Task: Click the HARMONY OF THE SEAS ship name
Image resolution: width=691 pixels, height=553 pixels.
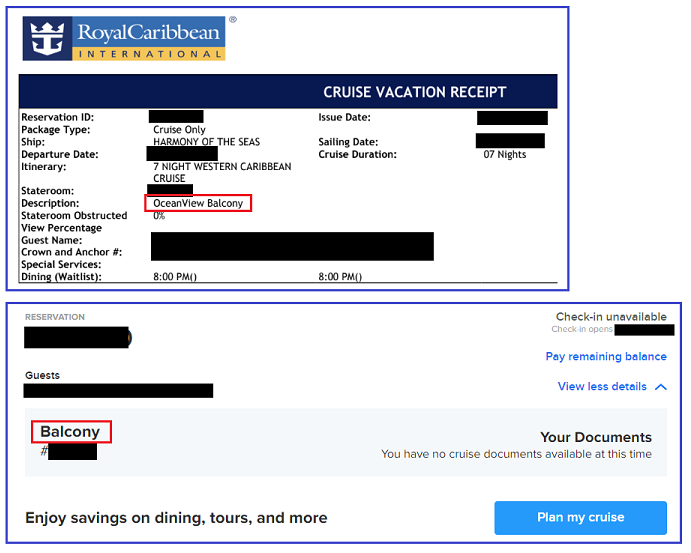Action: click(206, 142)
